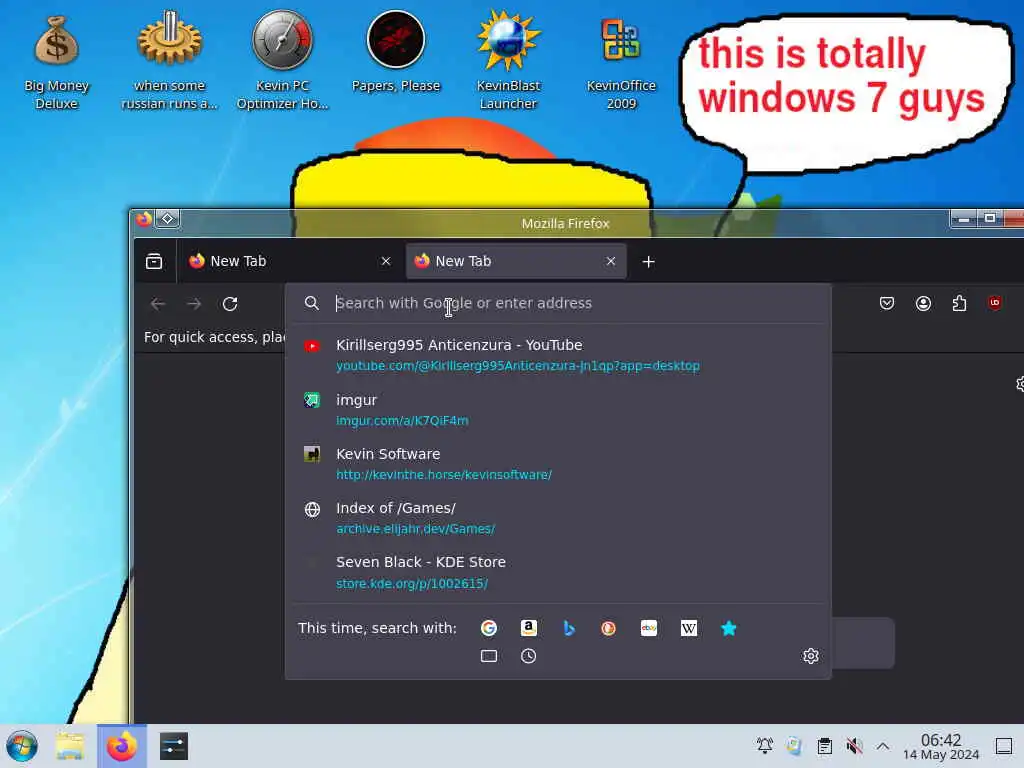Open the Windows 7 style Start menu
This screenshot has height=768, width=1024.
tap(22, 746)
